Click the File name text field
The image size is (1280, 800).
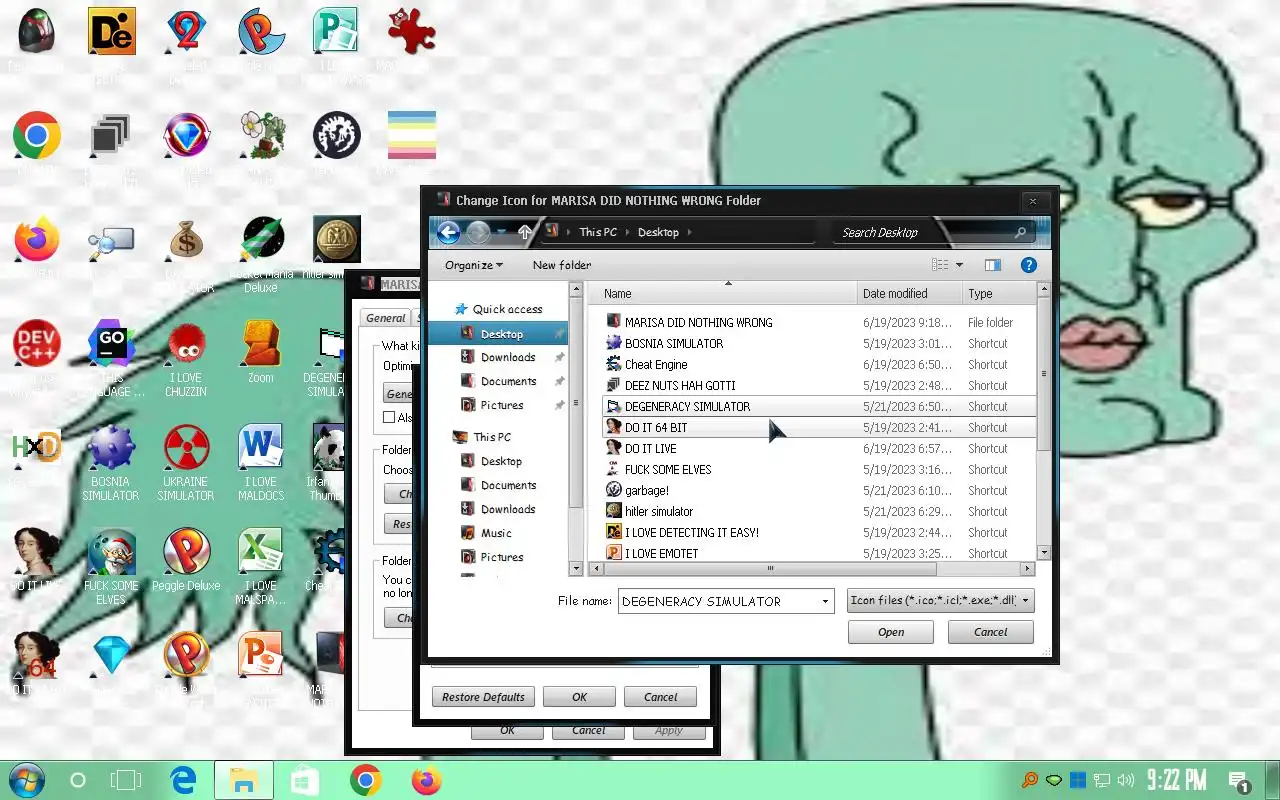point(718,601)
